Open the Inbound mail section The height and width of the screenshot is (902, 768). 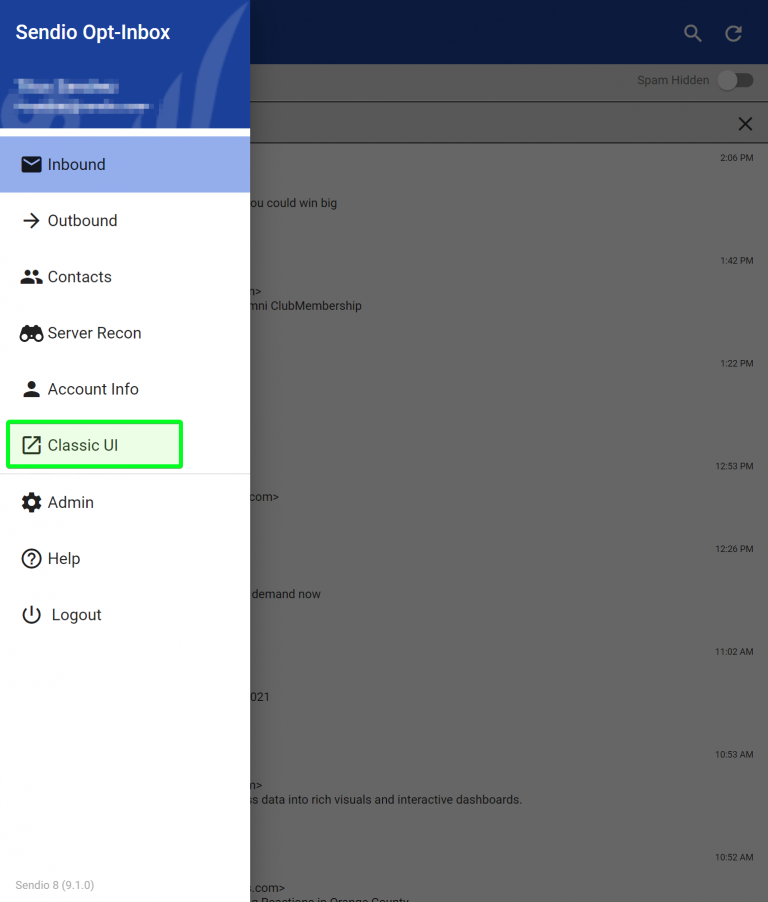coord(125,165)
